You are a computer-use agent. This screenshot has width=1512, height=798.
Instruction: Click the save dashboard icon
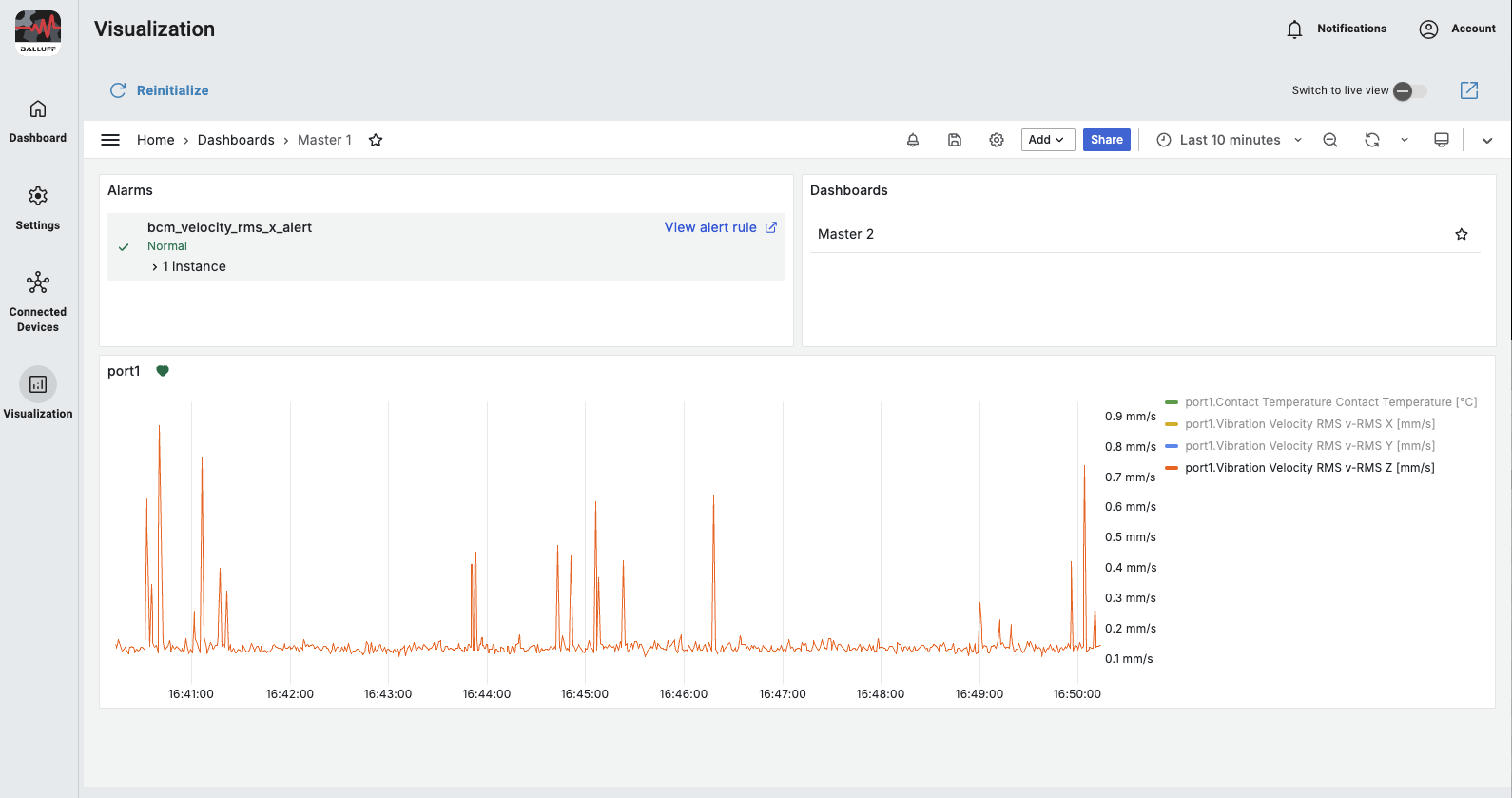(955, 140)
